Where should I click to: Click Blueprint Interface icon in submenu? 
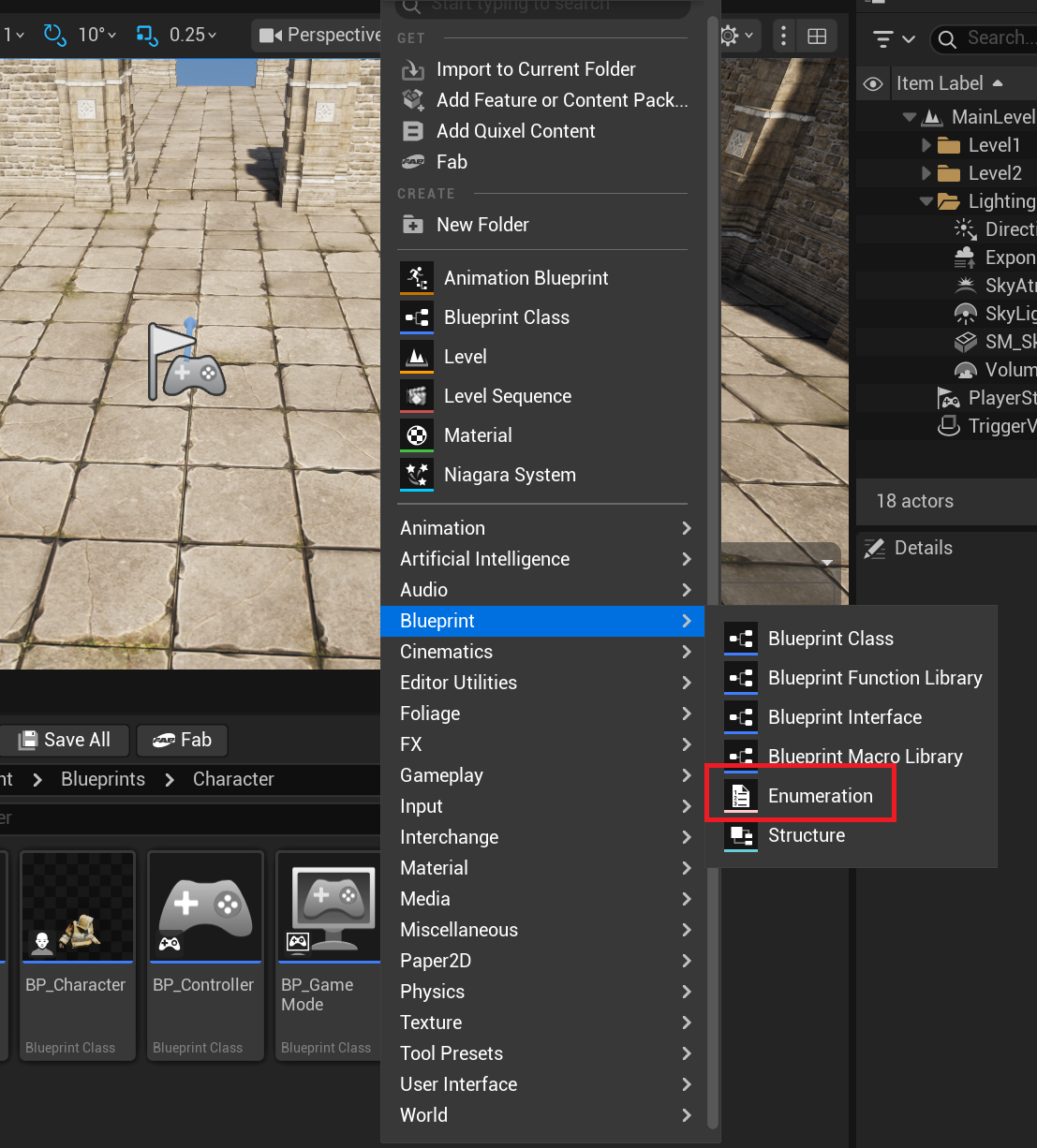coord(741,717)
